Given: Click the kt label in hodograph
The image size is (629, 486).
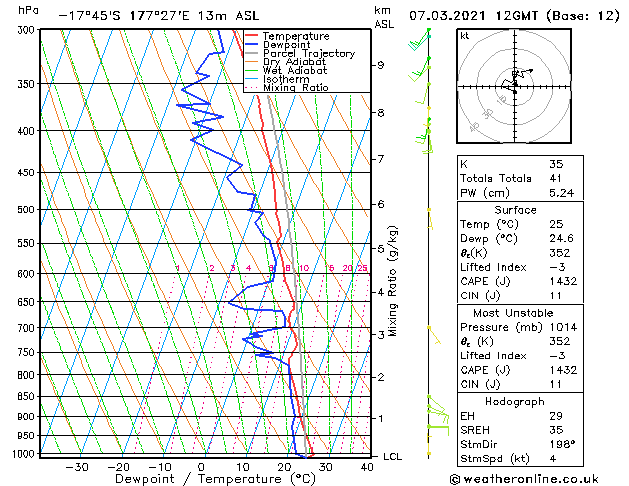Looking at the screenshot, I should [x=465, y=36].
